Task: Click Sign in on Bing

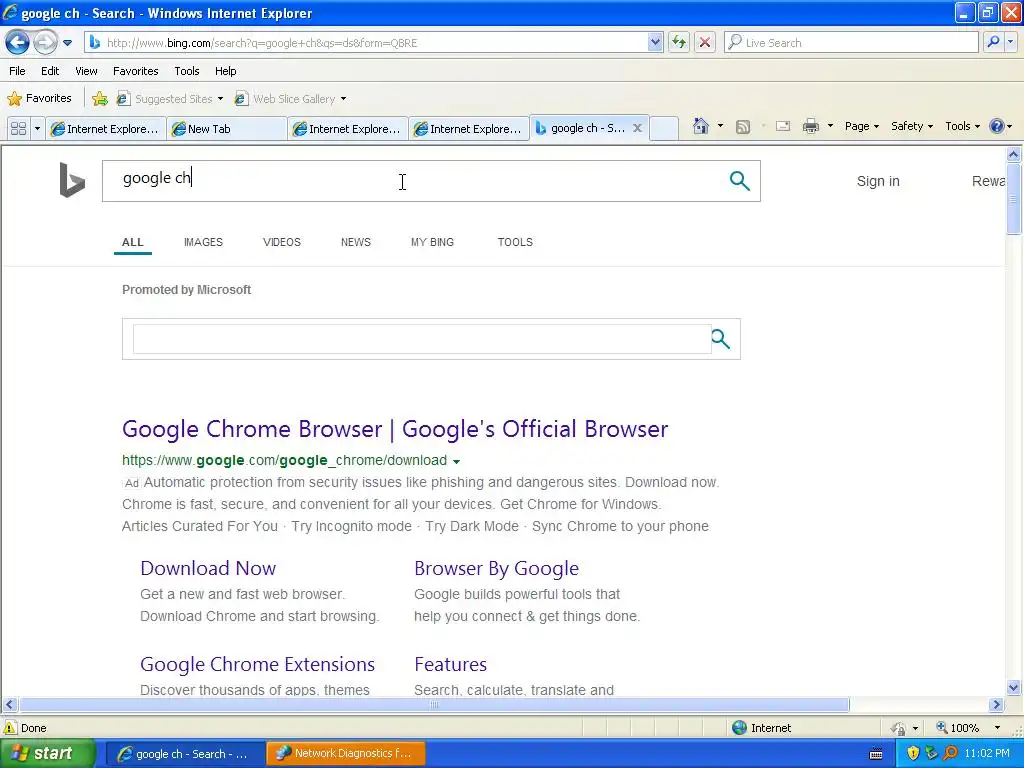Action: (x=878, y=181)
